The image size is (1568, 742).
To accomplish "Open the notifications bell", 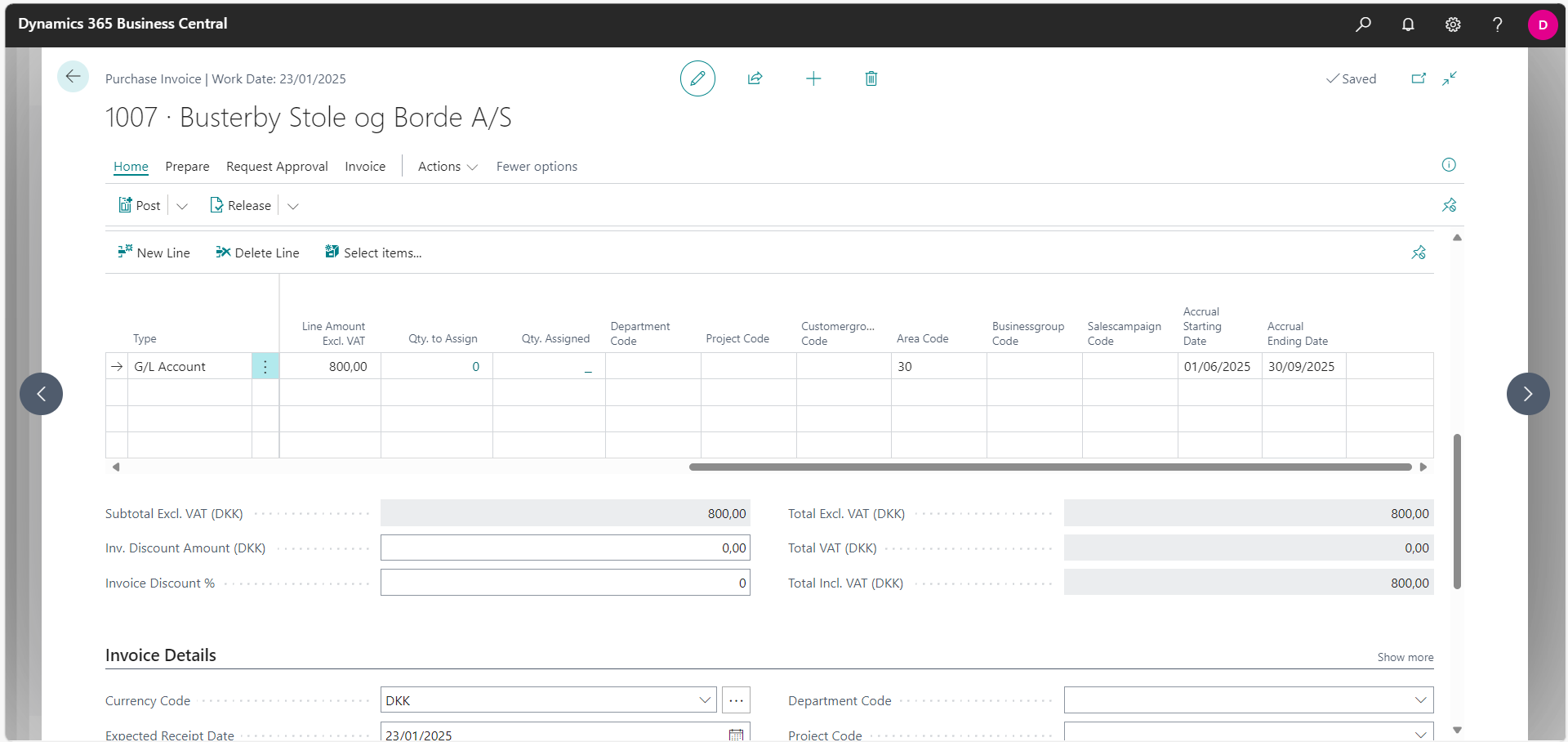I will (x=1408, y=25).
